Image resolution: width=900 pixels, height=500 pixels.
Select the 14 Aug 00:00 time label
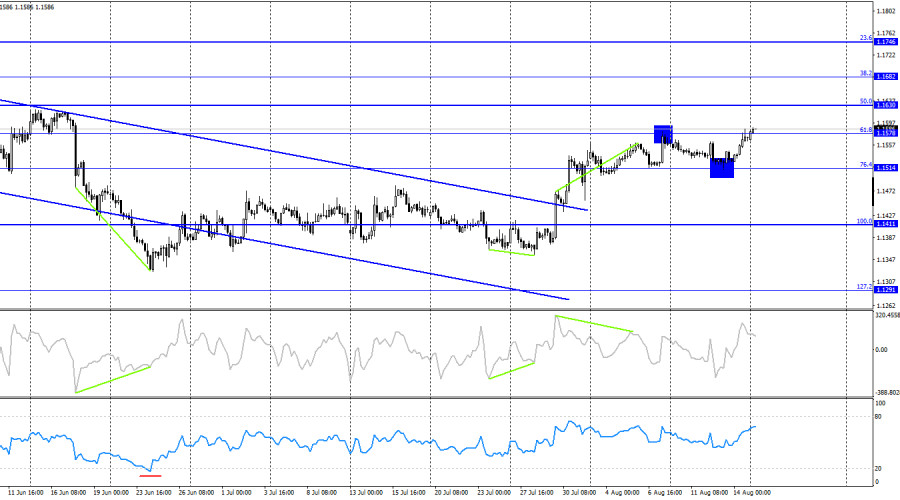[x=752, y=493]
